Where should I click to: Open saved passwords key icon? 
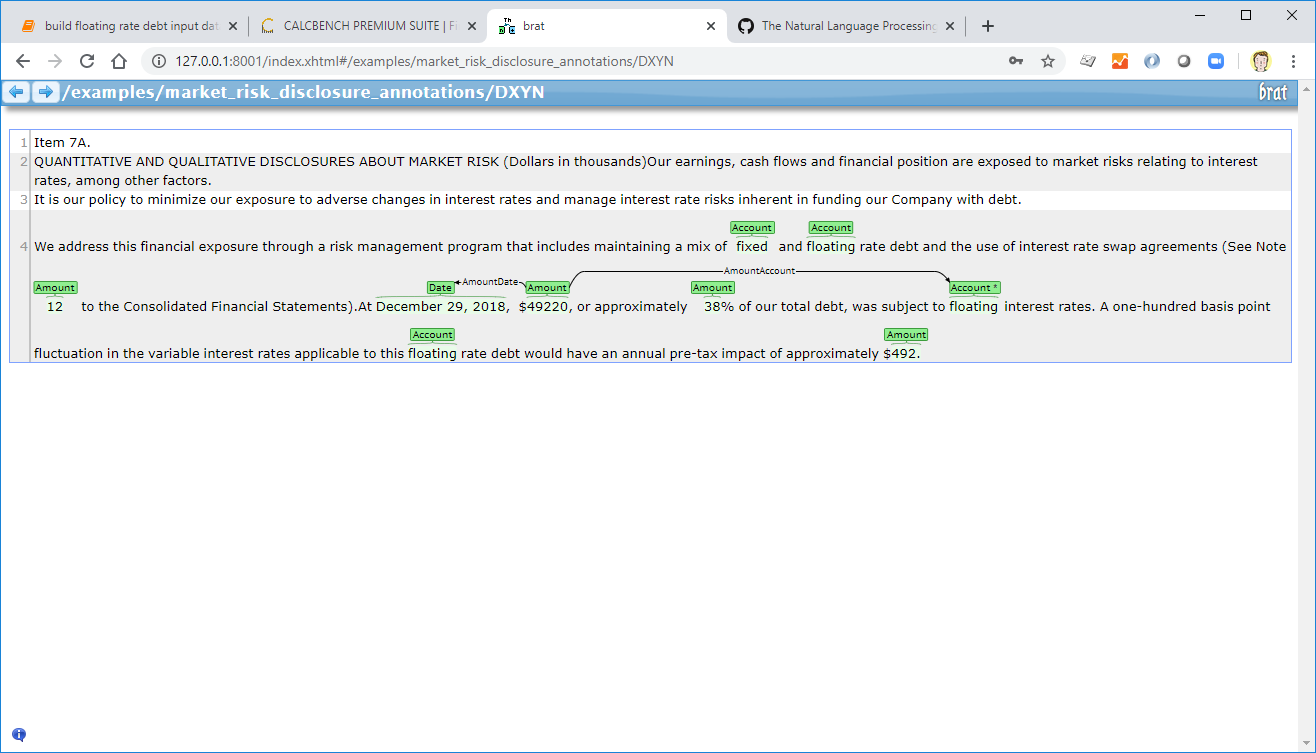[1016, 61]
